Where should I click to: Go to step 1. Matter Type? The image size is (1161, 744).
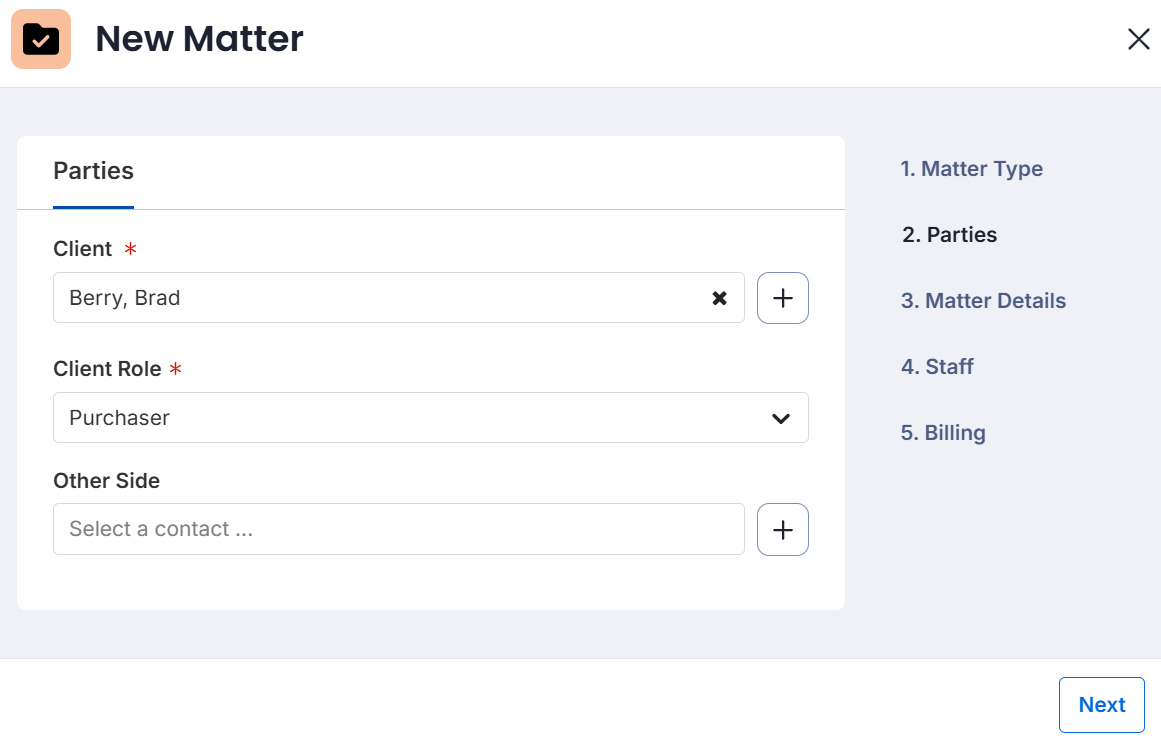coord(971,169)
